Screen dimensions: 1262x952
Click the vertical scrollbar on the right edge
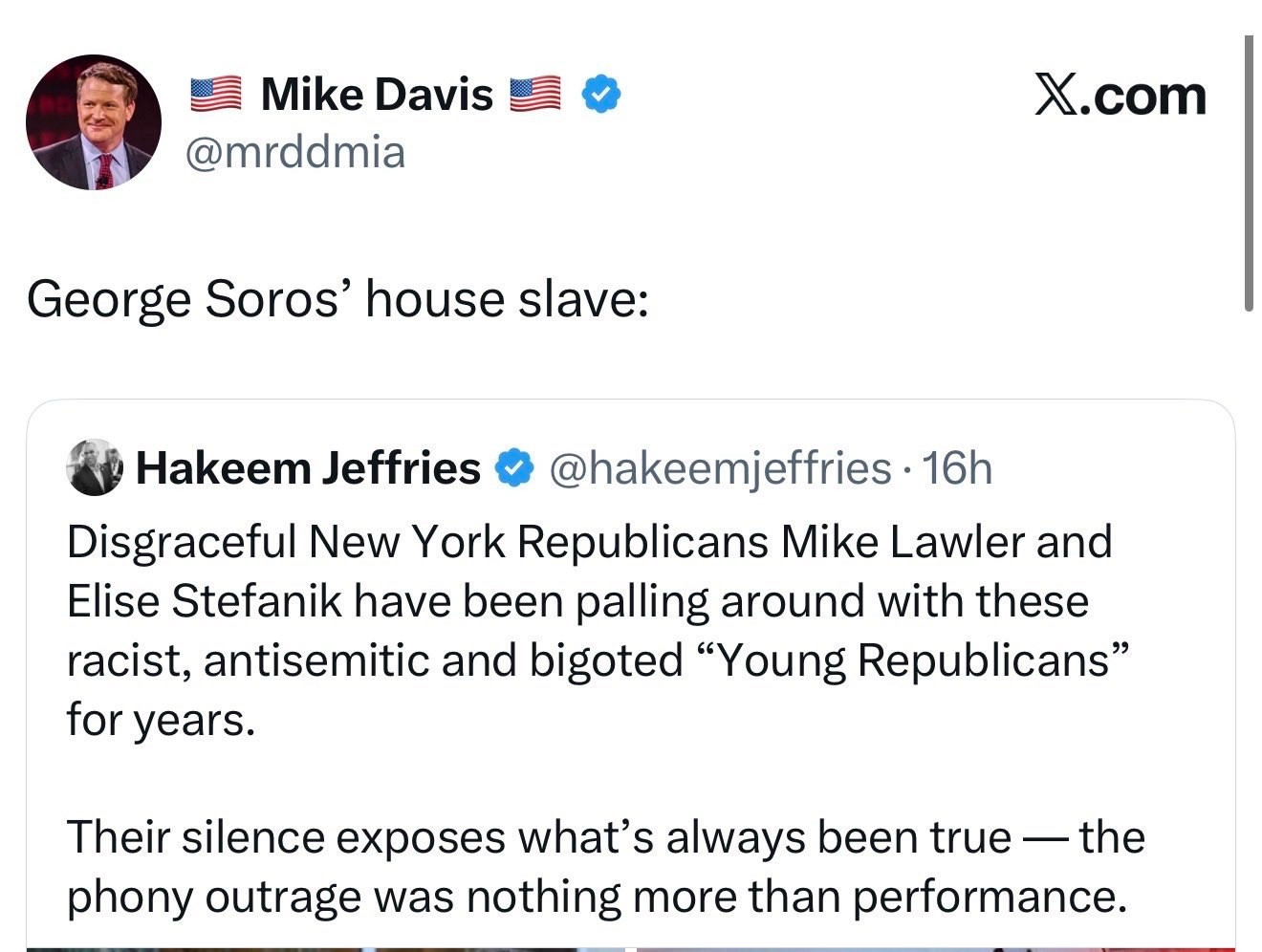1249,172
